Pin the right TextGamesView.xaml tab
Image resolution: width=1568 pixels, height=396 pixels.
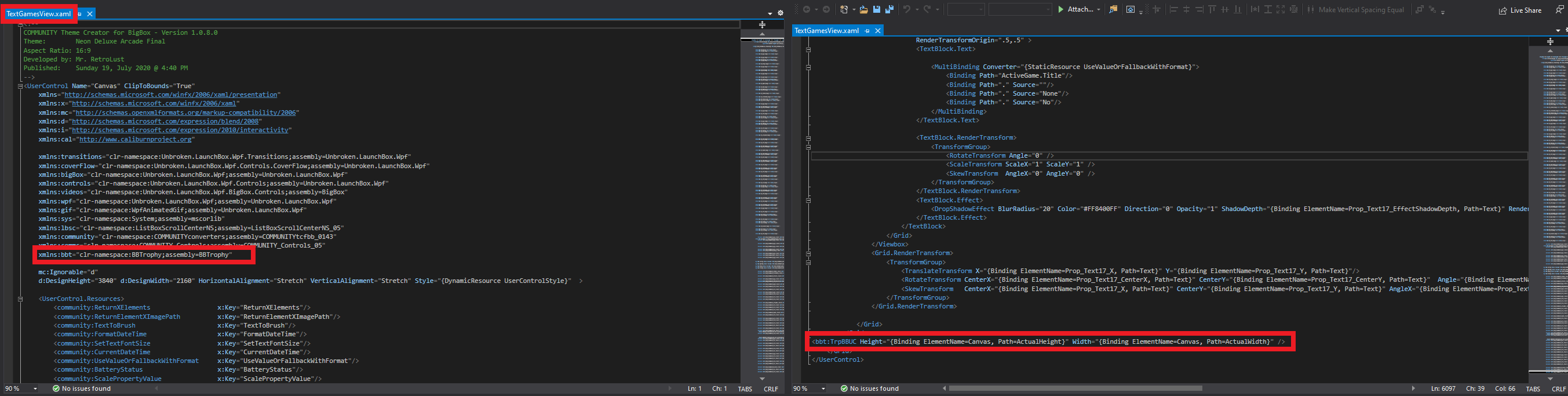867,31
